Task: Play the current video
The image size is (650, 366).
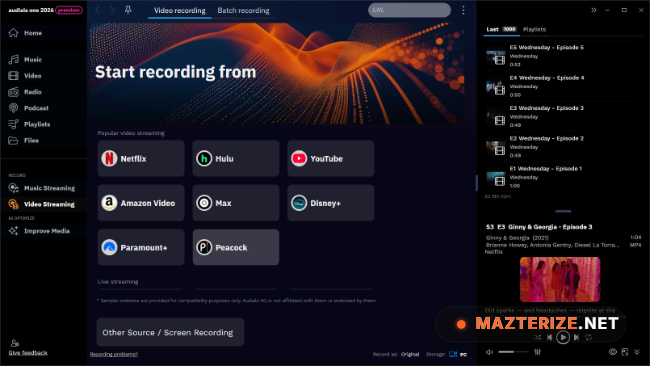Action: click(x=563, y=337)
